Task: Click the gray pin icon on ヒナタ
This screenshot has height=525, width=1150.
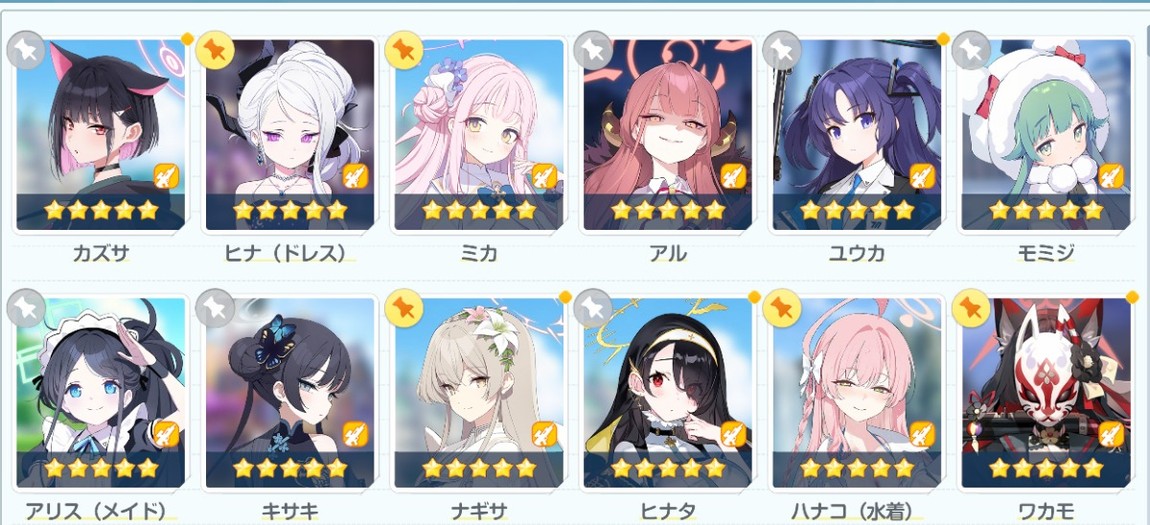Action: [593, 308]
